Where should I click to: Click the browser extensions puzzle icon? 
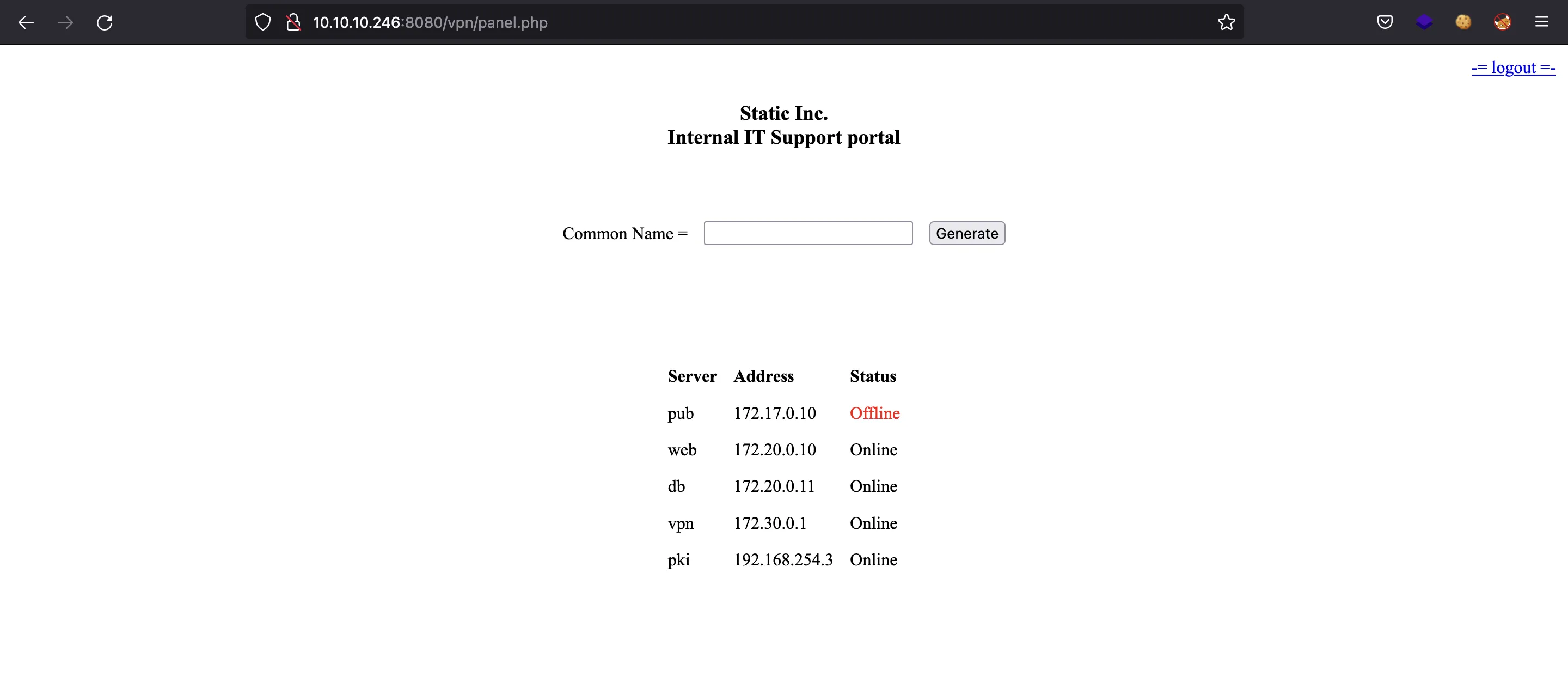click(1423, 22)
